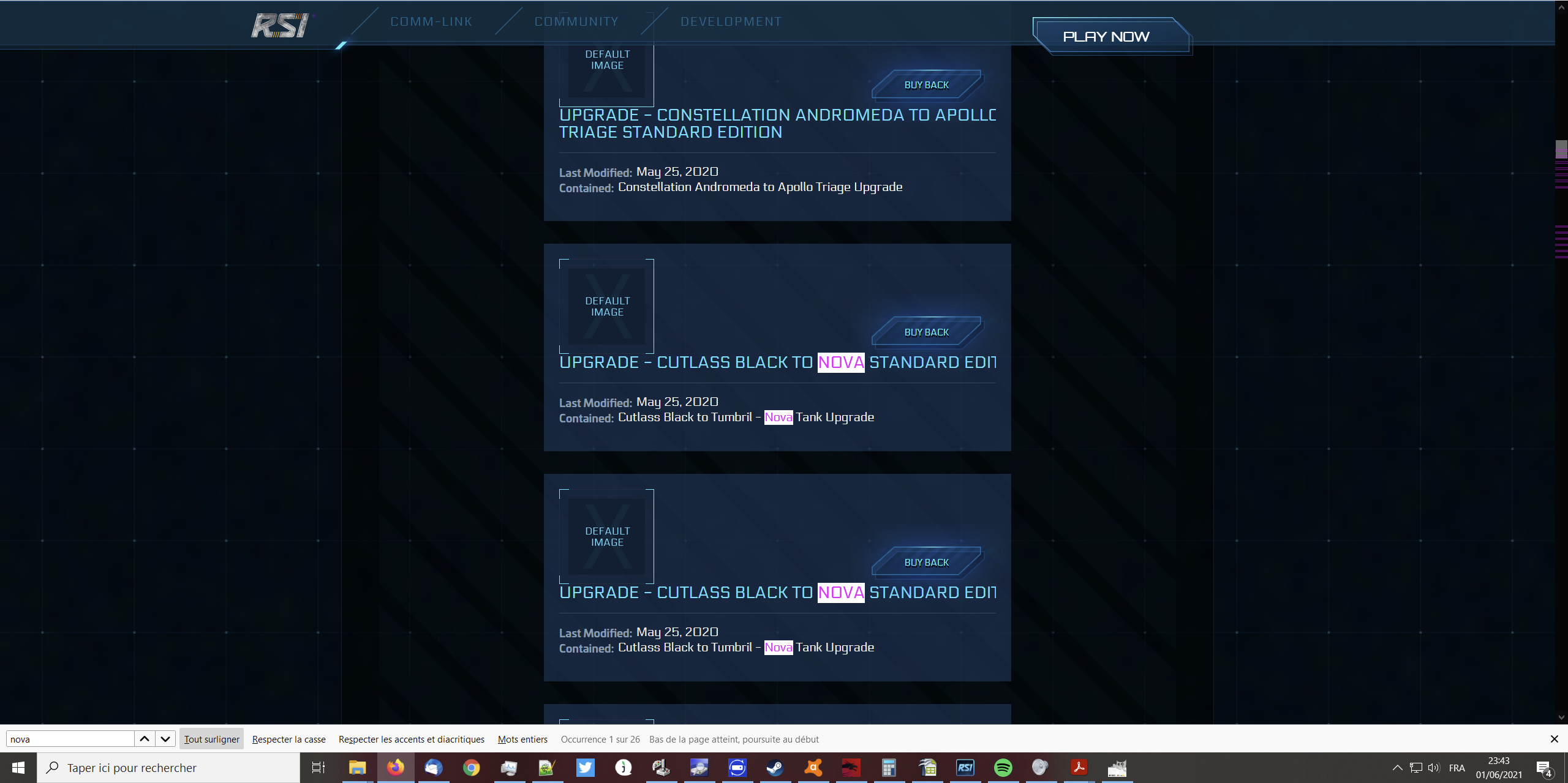Open Firefox from the taskbar
The width and height of the screenshot is (1568, 783).
point(396,767)
